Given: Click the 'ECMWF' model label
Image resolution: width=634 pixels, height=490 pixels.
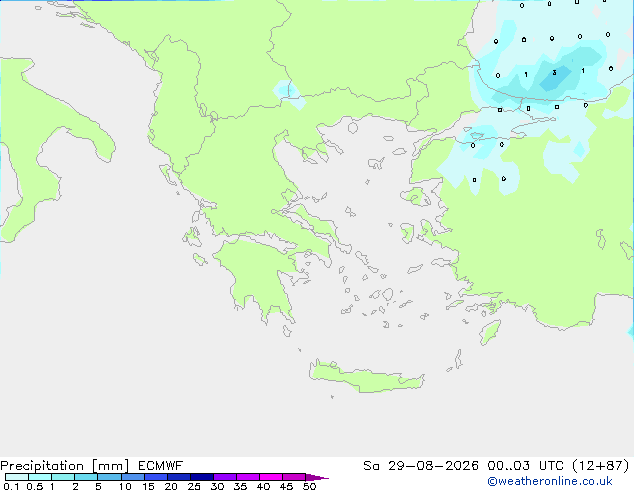Looking at the screenshot, I should point(161,466).
